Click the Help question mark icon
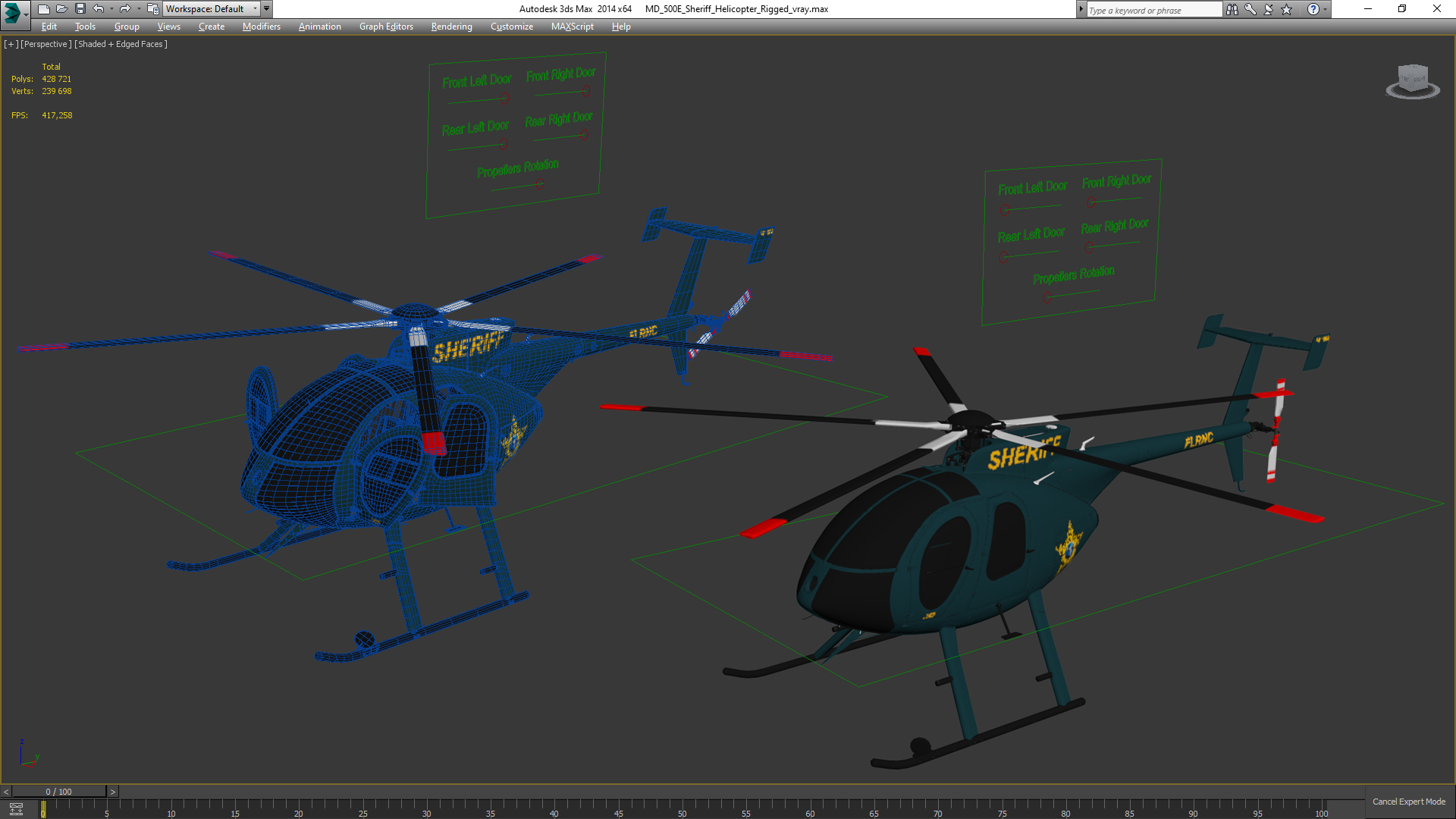The height and width of the screenshot is (819, 1456). coord(1313,9)
